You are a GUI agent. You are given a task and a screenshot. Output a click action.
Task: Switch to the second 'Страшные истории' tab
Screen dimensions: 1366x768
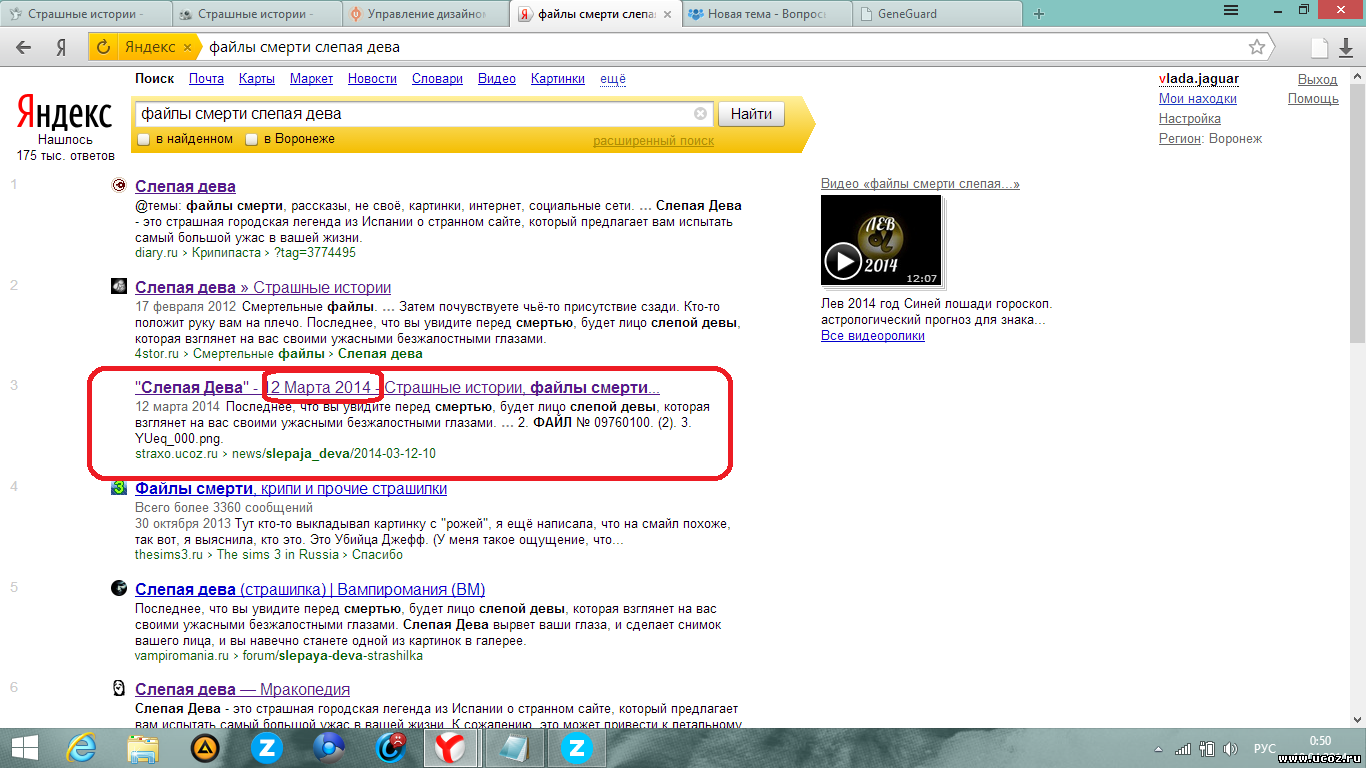tap(255, 14)
